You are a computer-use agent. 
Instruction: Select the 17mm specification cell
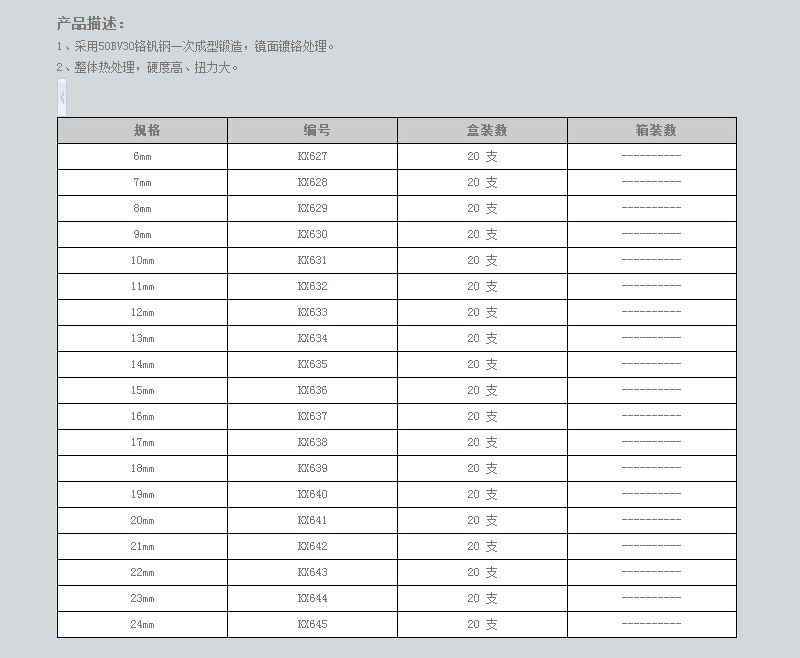[142, 443]
